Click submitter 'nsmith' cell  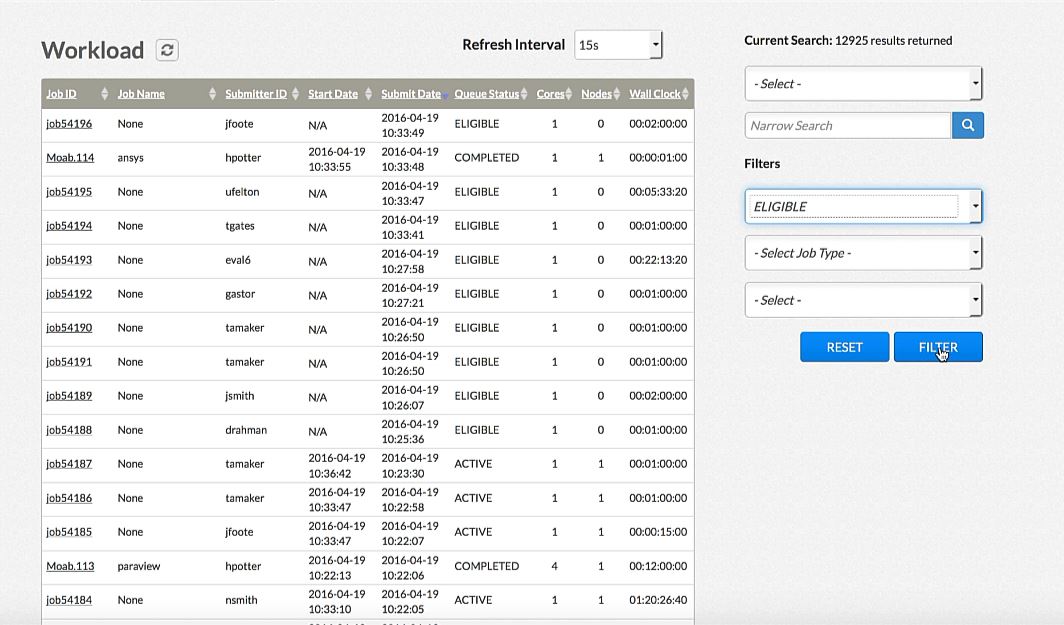coord(241,600)
